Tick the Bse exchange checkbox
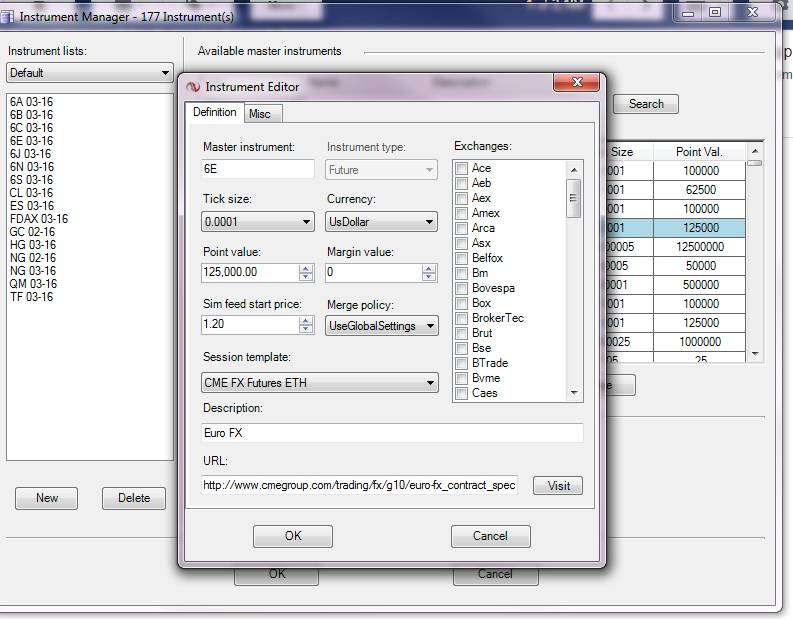This screenshot has height=619, width=793. click(x=461, y=348)
